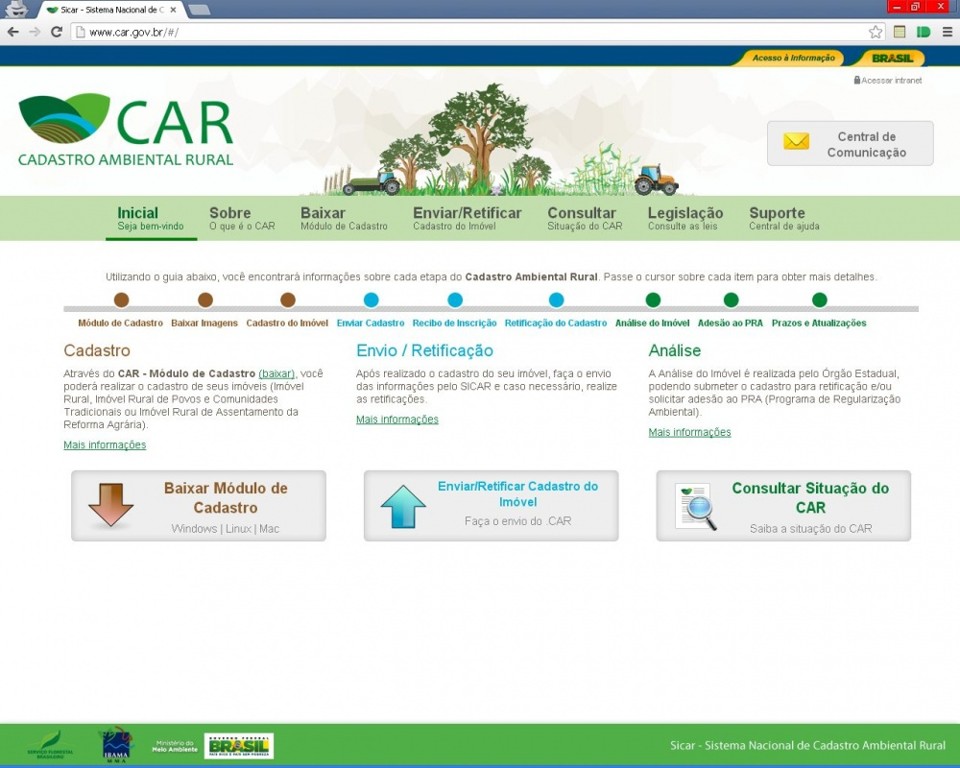Click the Acesso à Informação banner button
The width and height of the screenshot is (960, 768).
click(793, 58)
